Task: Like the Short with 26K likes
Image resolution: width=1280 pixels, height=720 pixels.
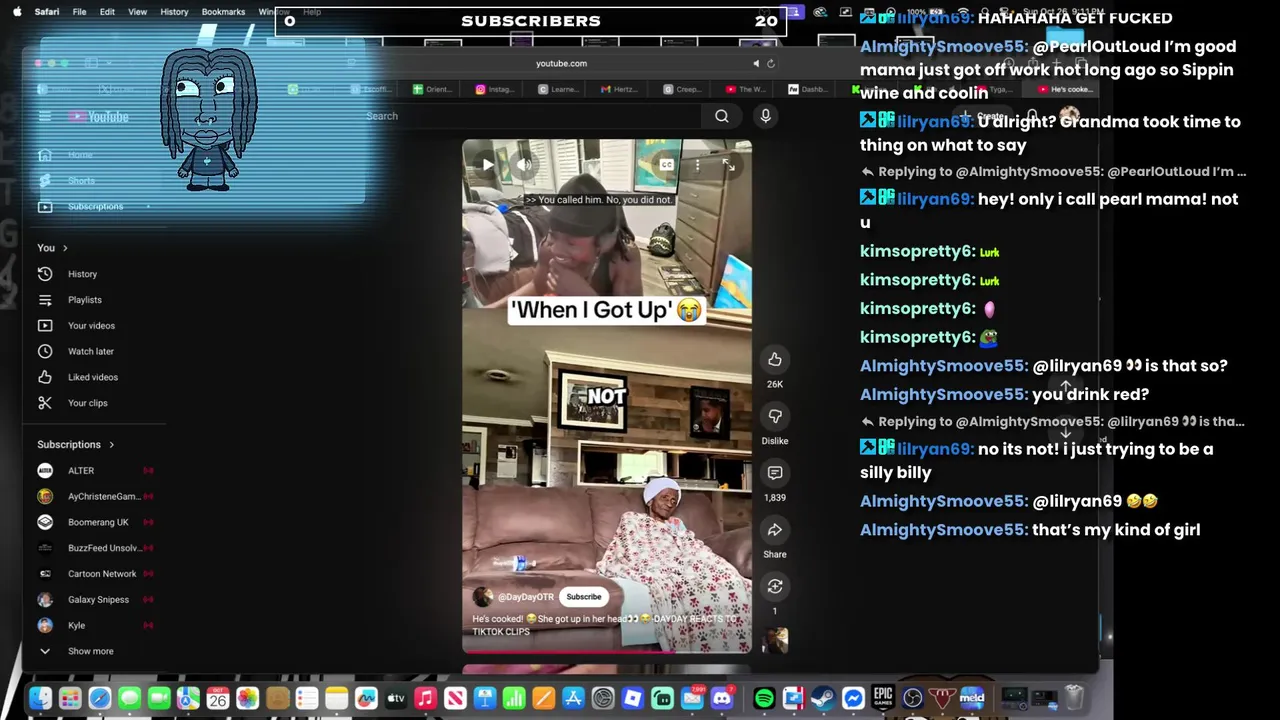Action: pos(775,359)
